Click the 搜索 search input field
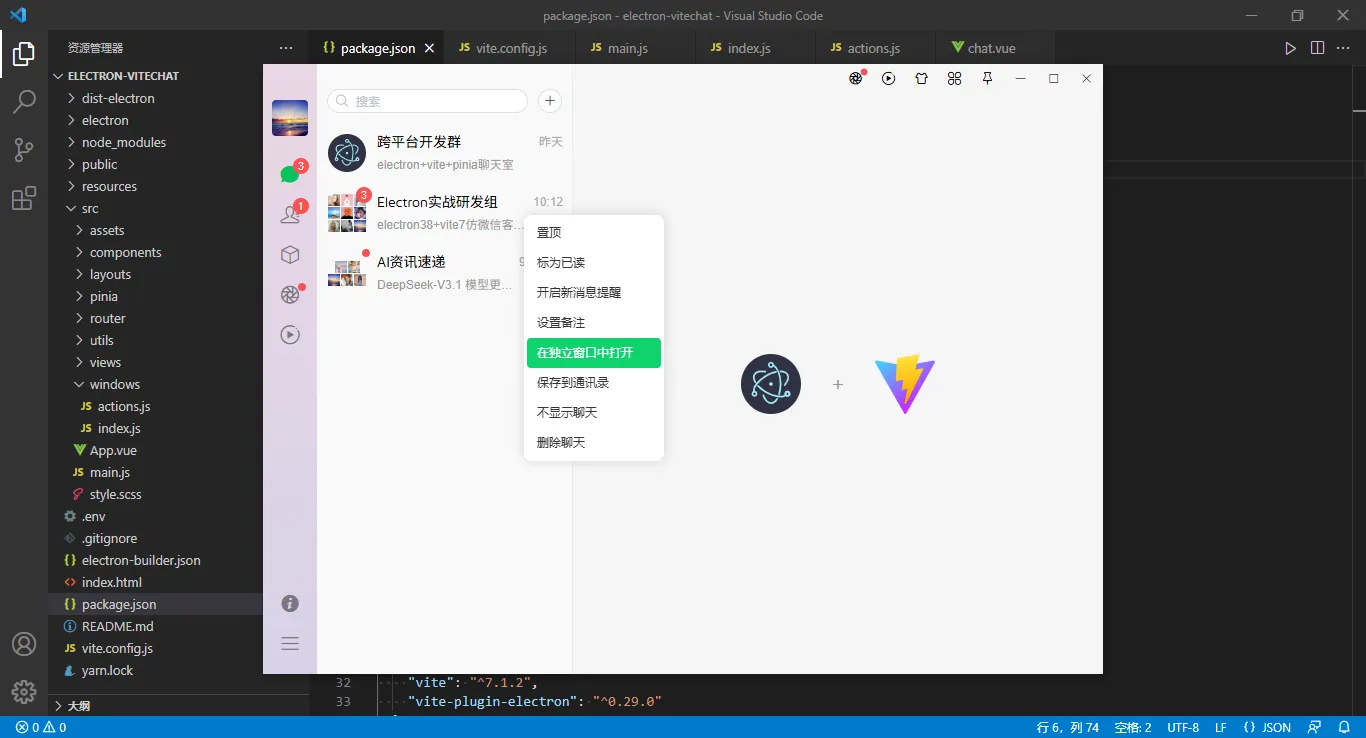 tap(427, 101)
